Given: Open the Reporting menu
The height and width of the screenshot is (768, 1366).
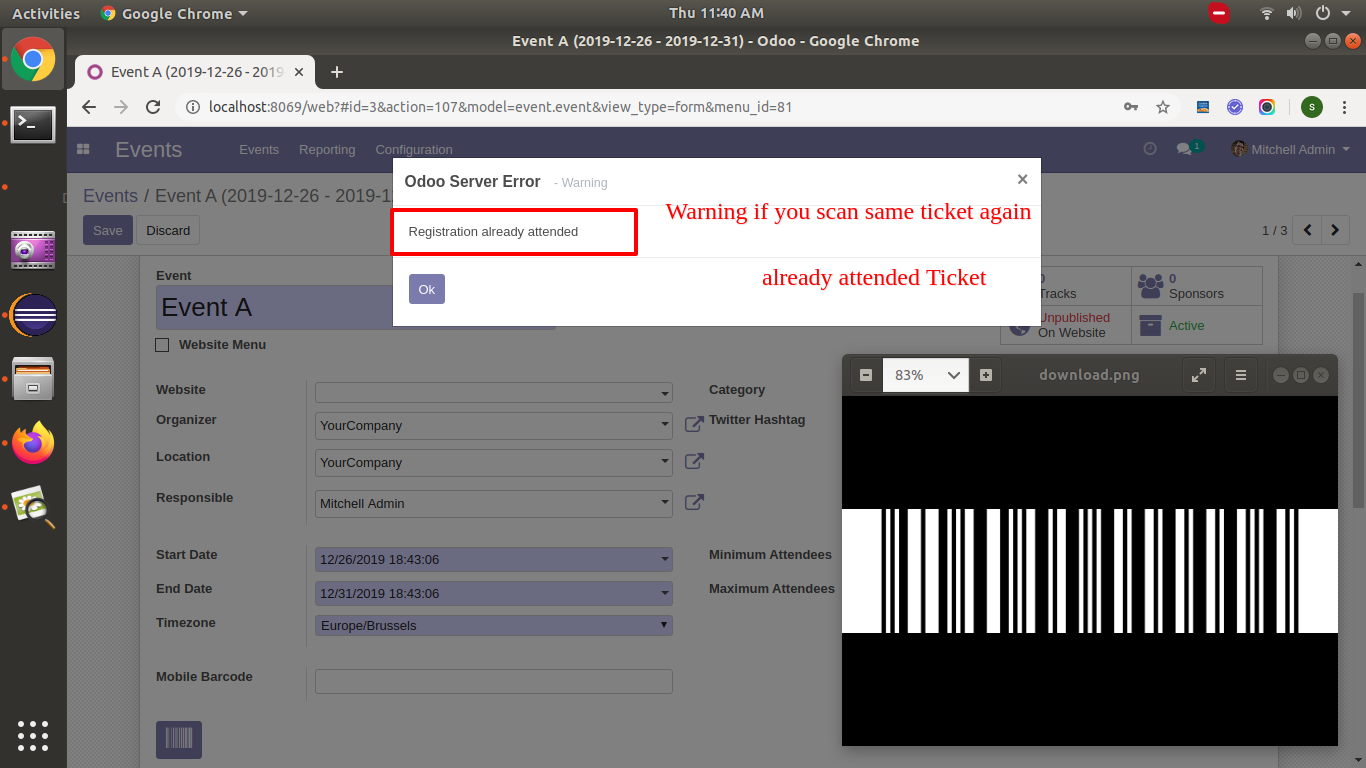Looking at the screenshot, I should coord(327,149).
